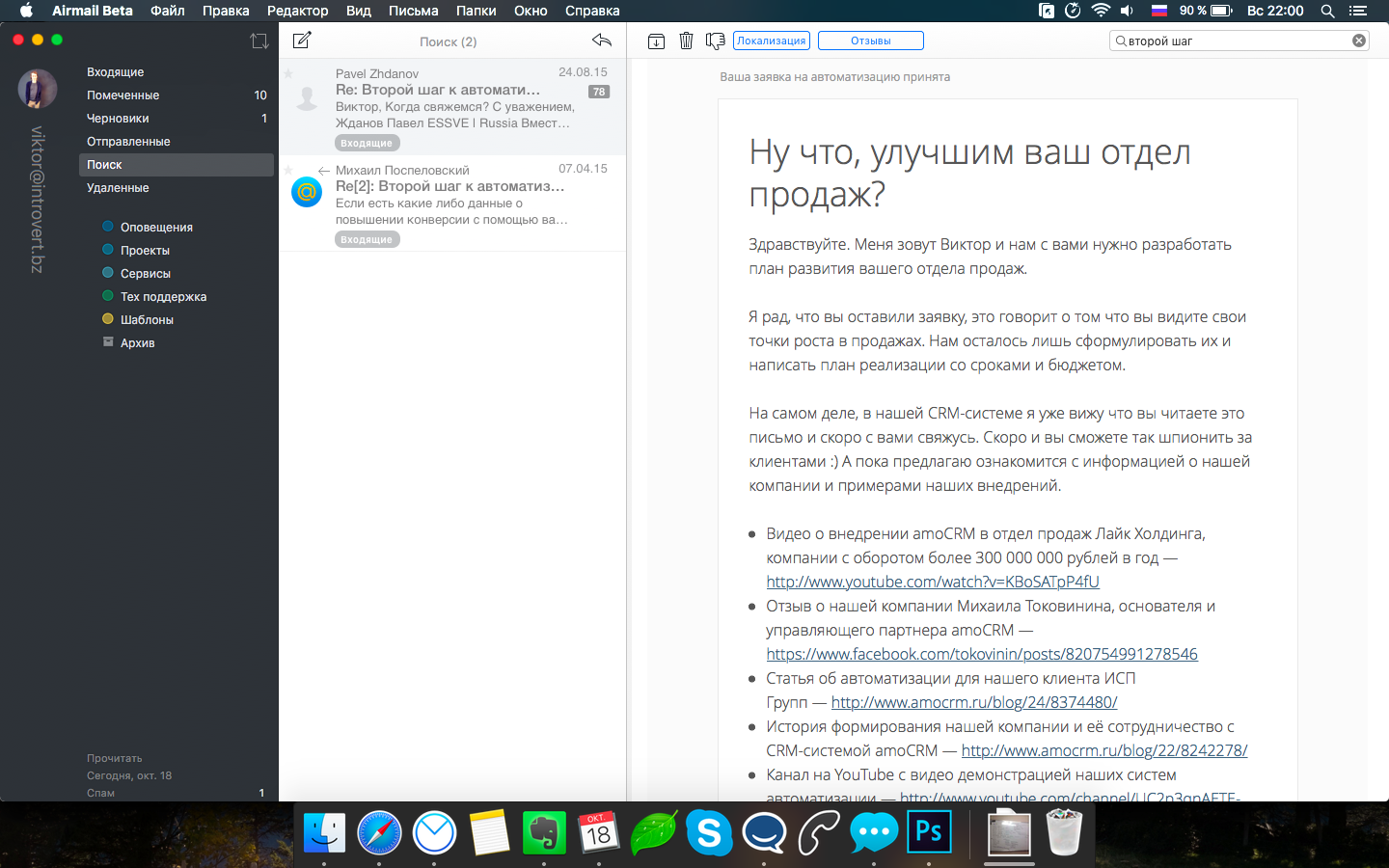Click the magnifier icon in search field

click(x=1121, y=41)
